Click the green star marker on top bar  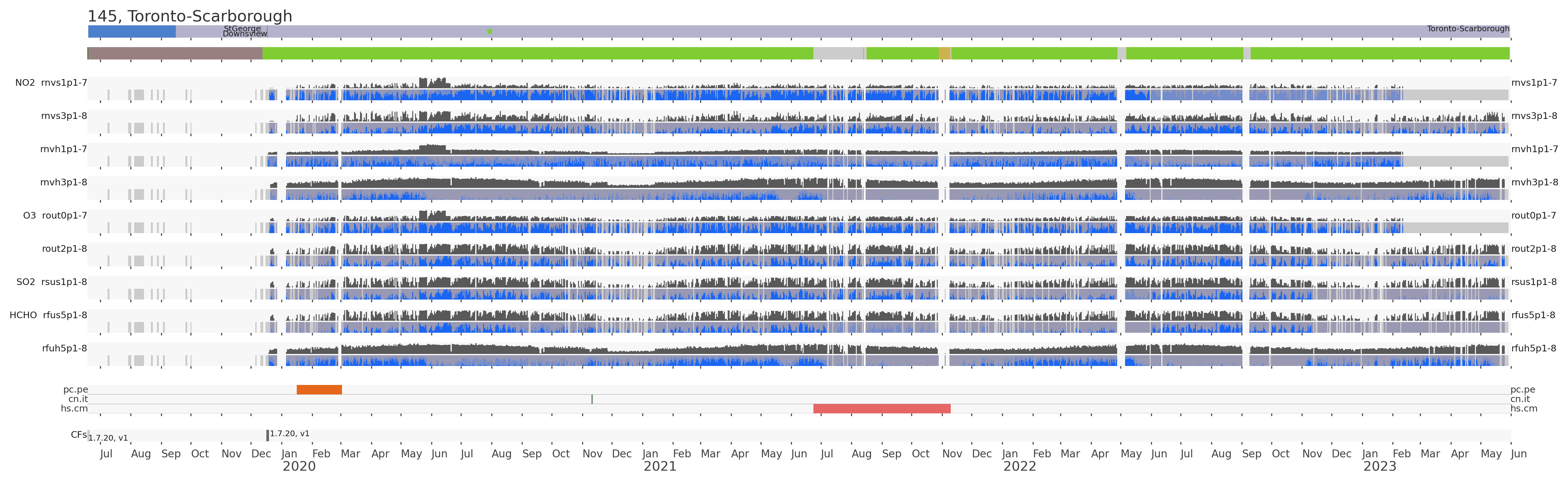[x=489, y=31]
